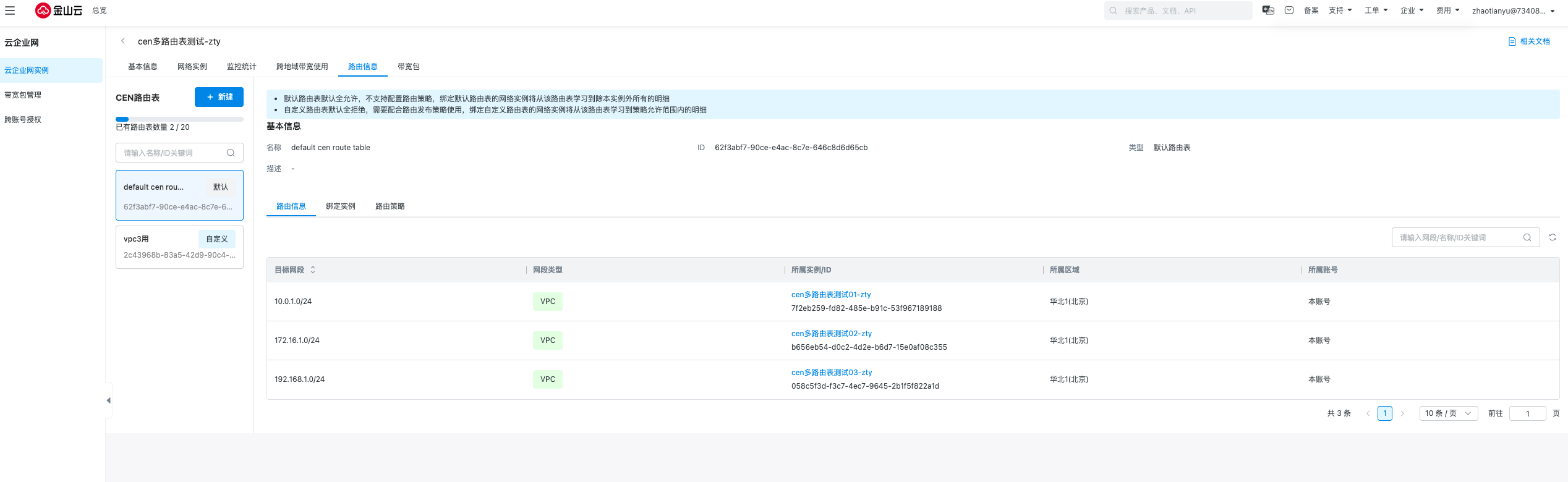Open cen多路由表测试02-zty instance link
Screen dimensions: 1568x482
(832, 334)
